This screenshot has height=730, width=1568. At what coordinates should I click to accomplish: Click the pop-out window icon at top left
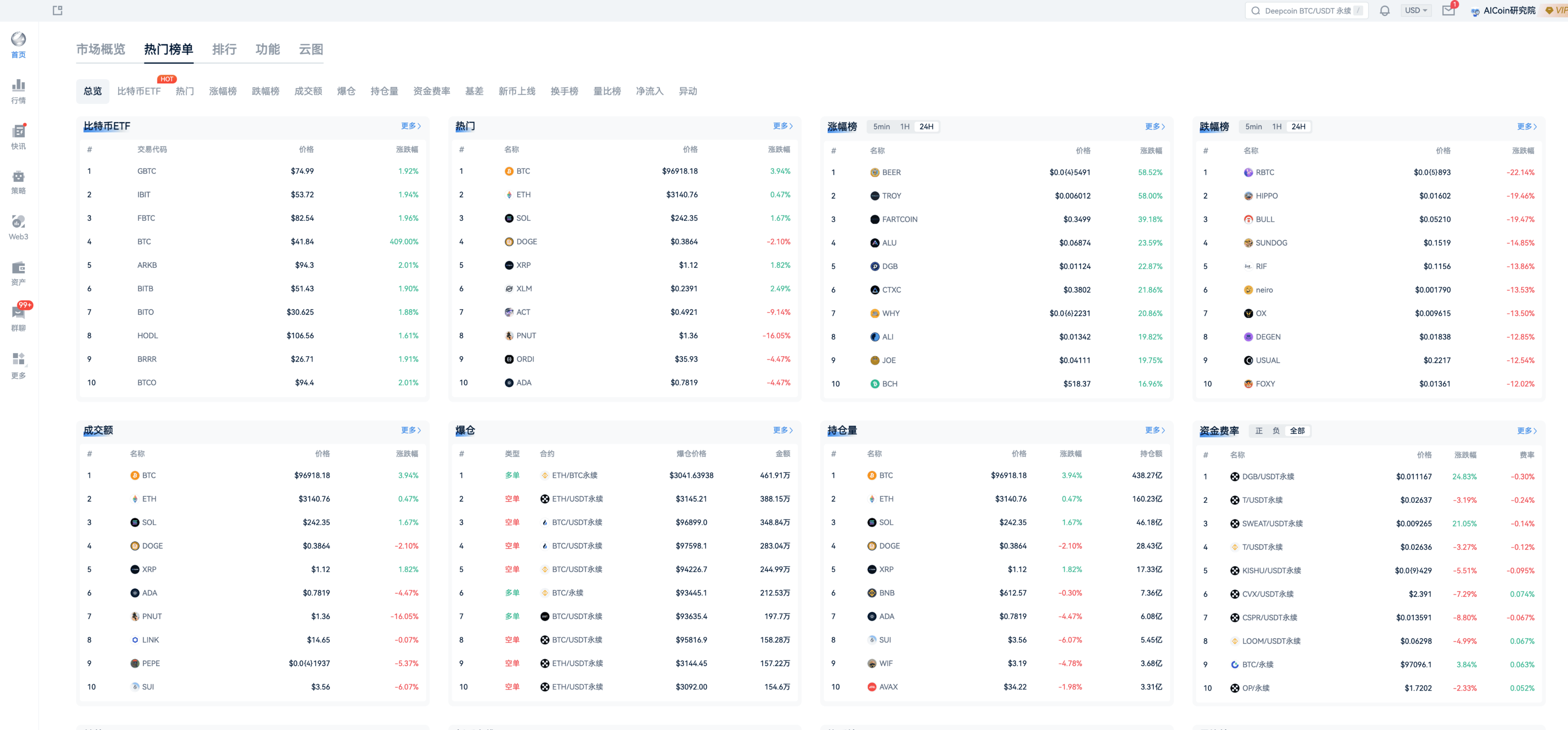tap(57, 10)
